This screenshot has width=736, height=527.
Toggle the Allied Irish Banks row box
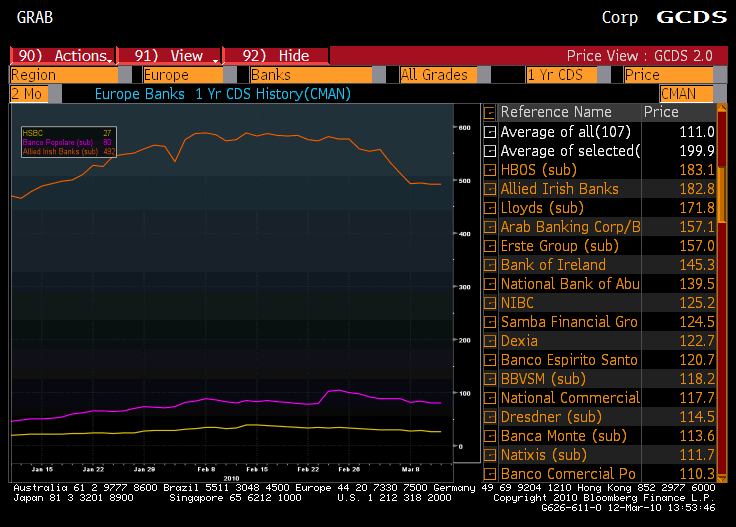(490, 189)
